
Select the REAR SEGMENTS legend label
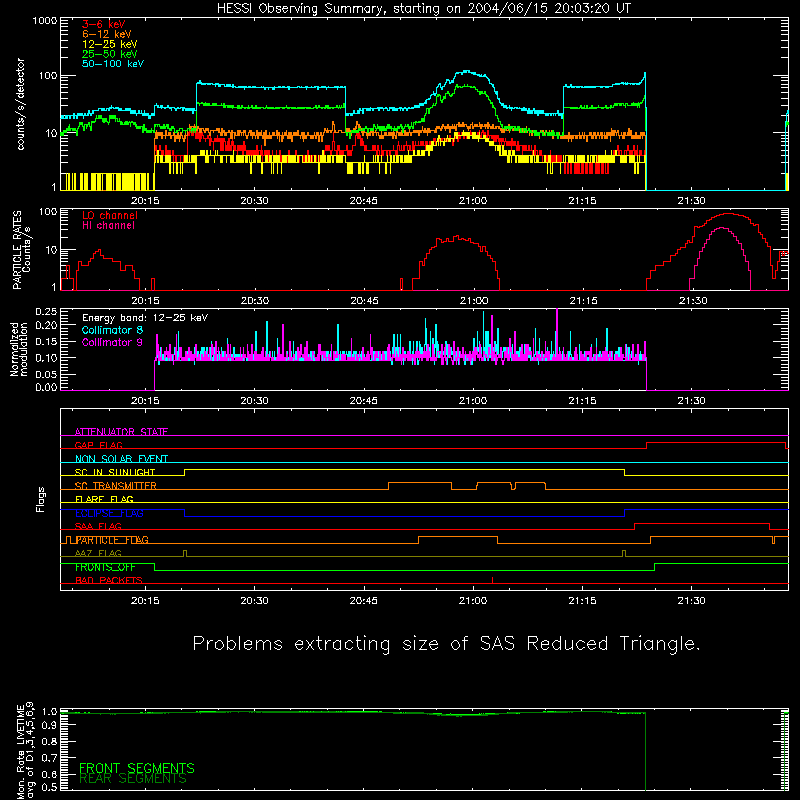pos(133,779)
